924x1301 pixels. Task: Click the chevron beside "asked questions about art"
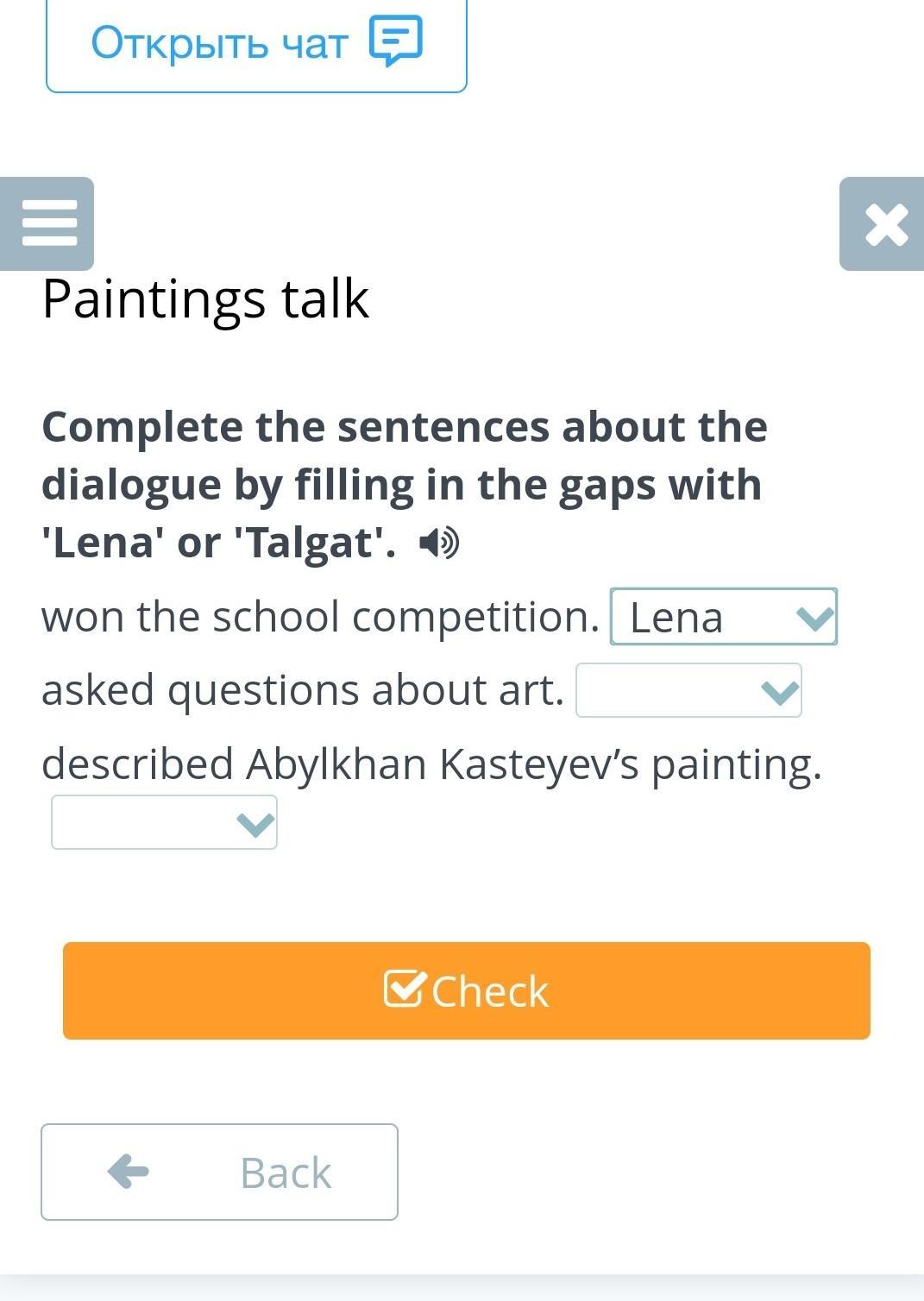pos(780,691)
